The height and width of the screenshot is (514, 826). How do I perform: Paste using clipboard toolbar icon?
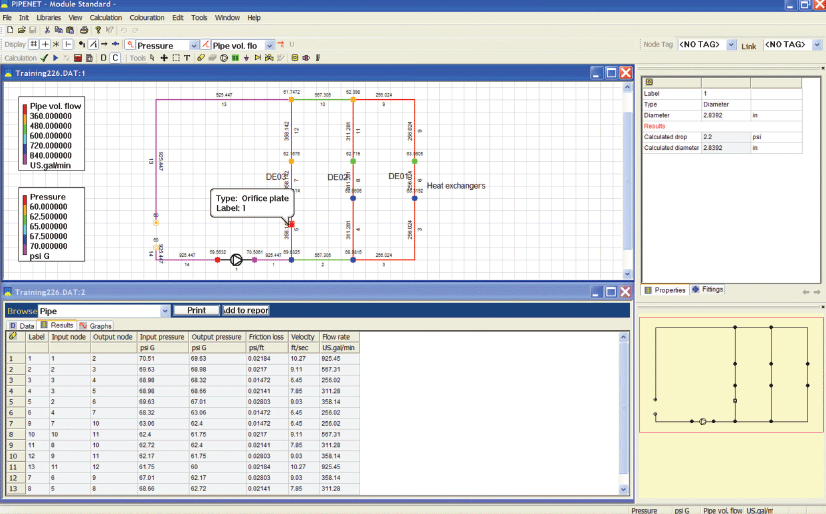[70, 31]
